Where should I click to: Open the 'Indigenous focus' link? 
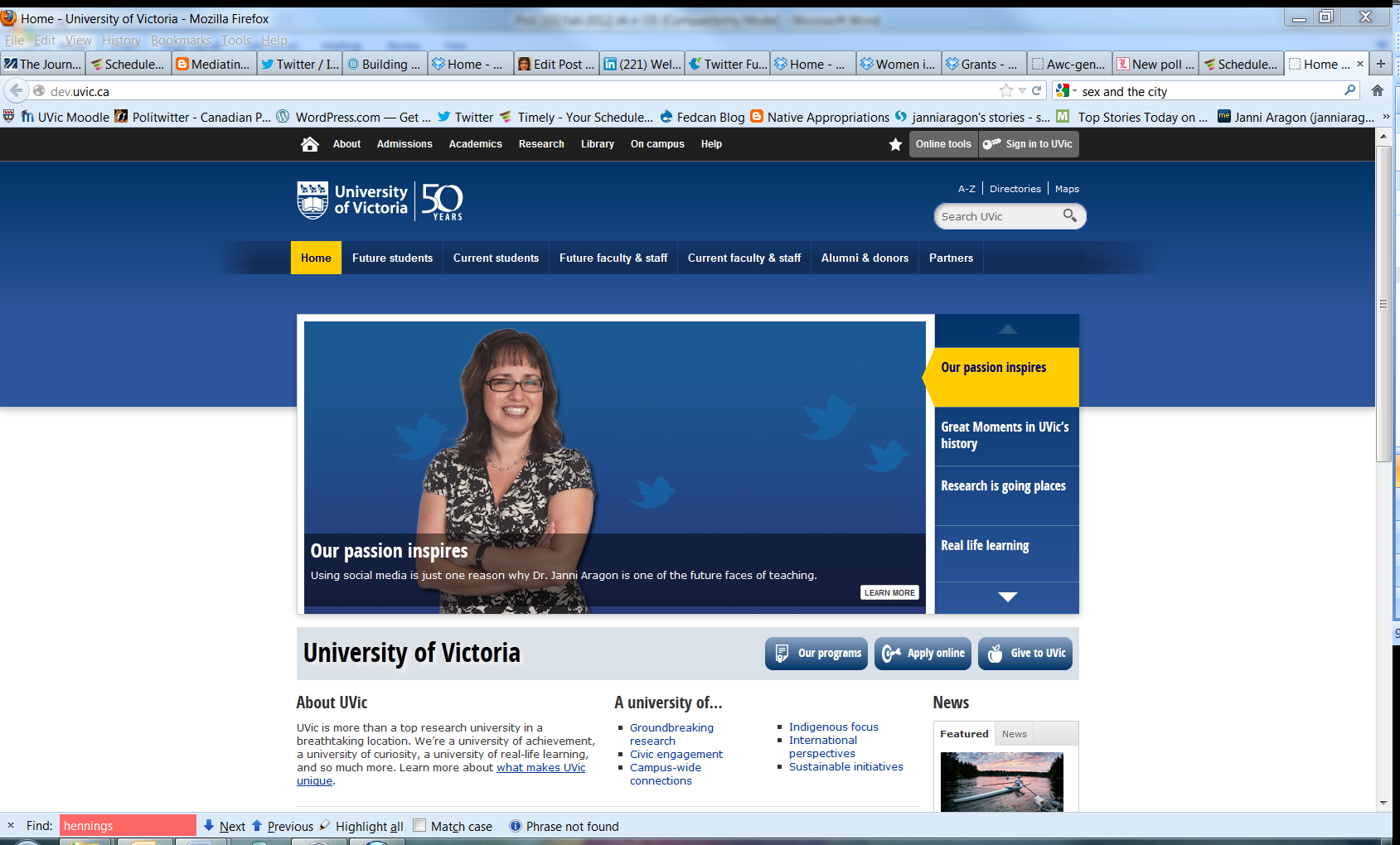pos(833,727)
